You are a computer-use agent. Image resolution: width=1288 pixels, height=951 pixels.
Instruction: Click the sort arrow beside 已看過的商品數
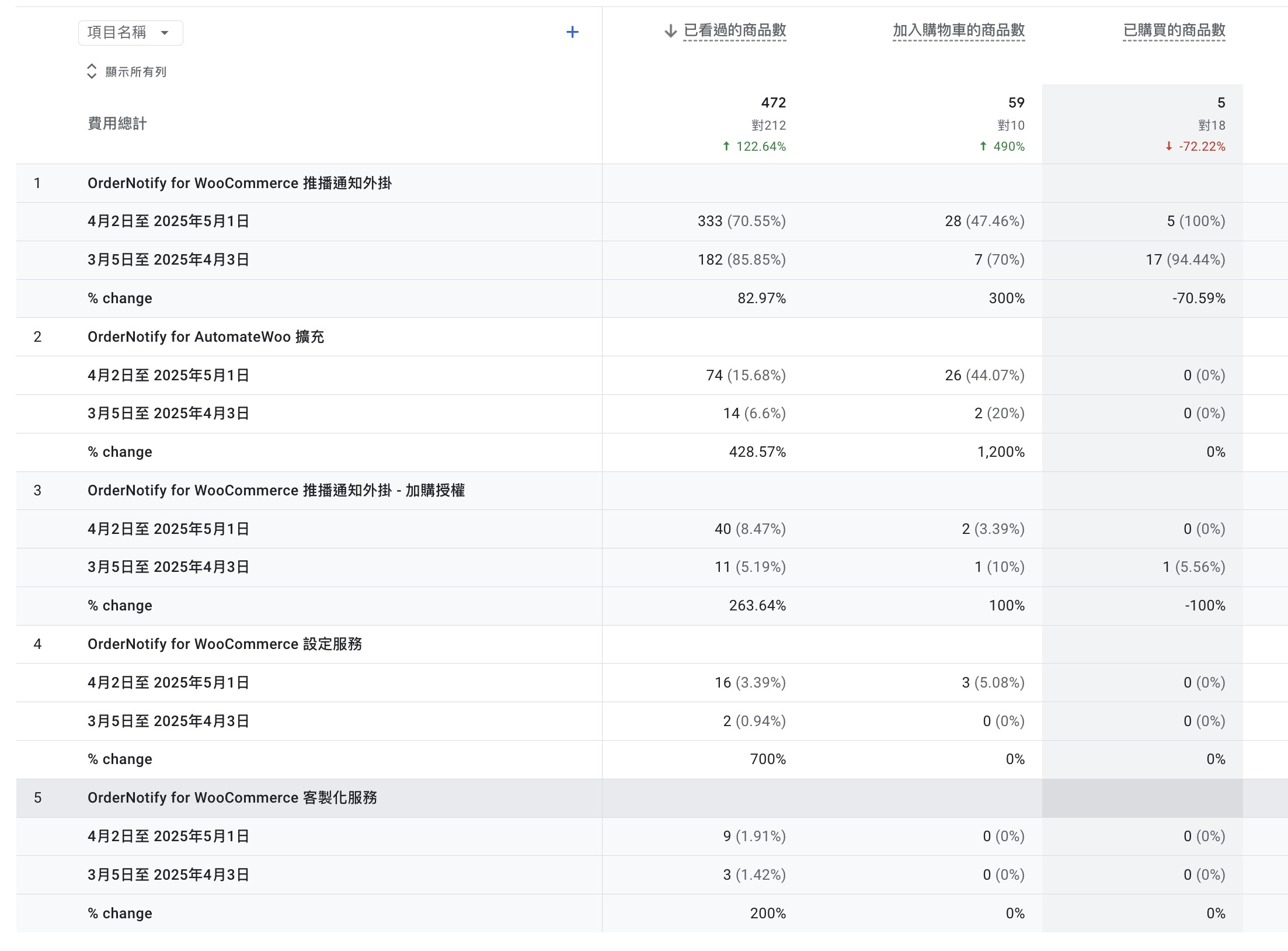tap(670, 31)
